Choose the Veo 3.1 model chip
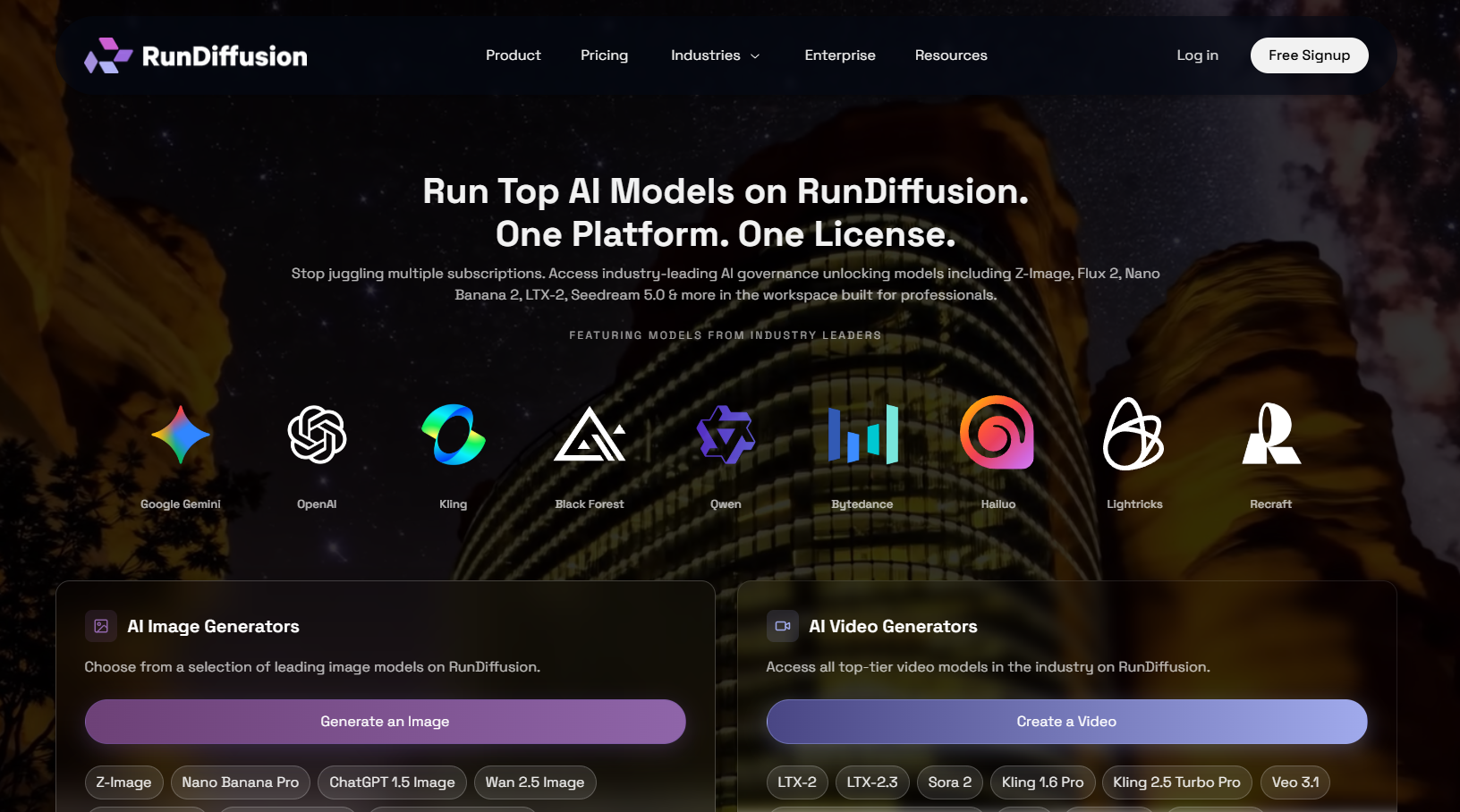 1295,782
